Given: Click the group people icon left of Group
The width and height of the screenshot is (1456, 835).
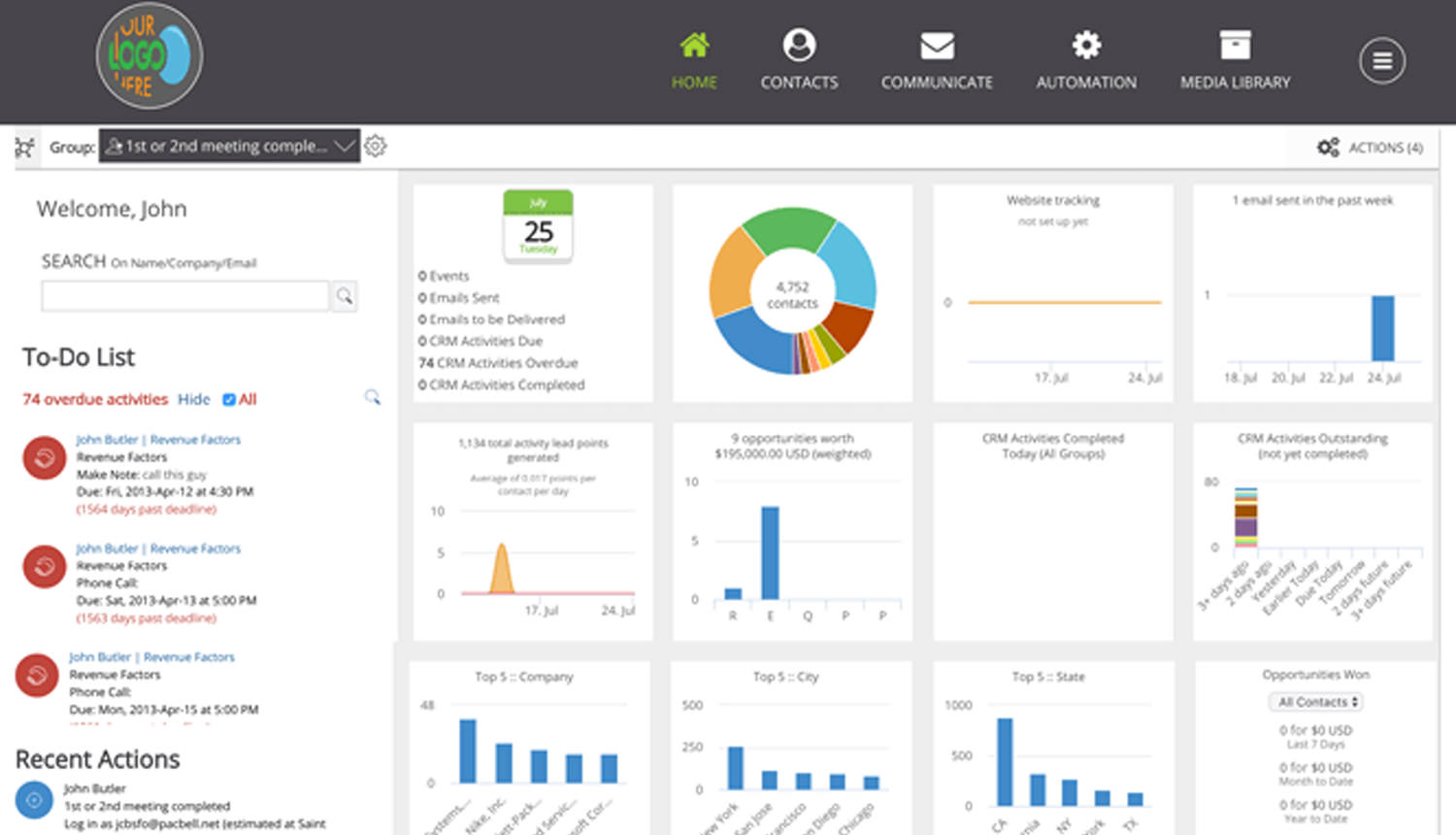Looking at the screenshot, I should [x=24, y=148].
